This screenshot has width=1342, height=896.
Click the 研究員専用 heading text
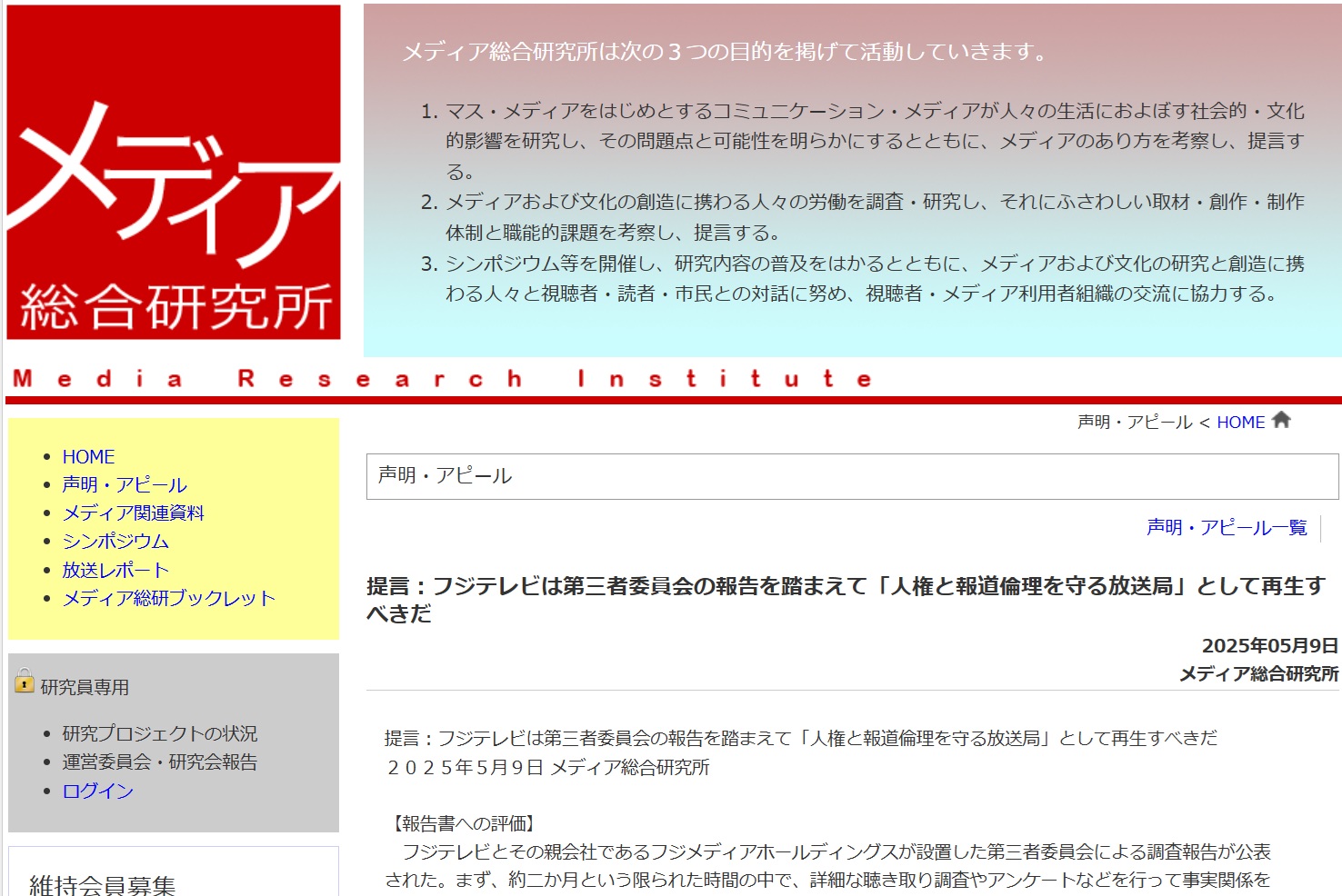(x=85, y=687)
